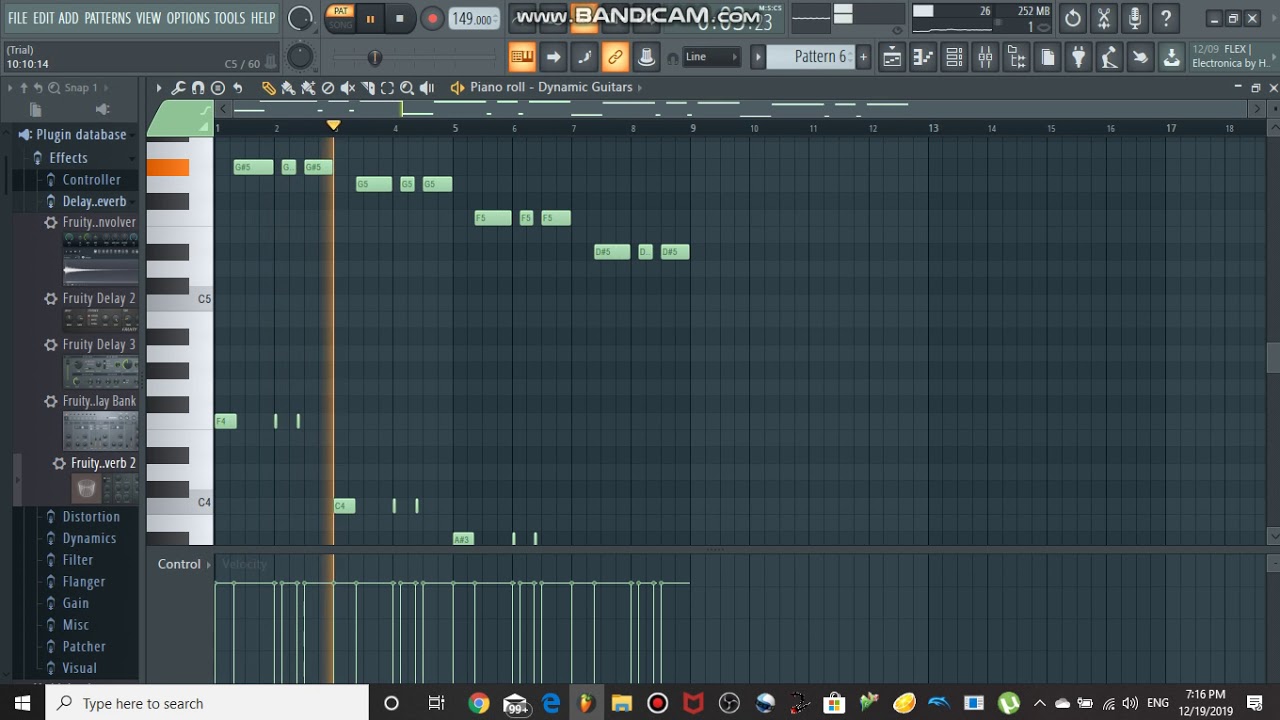Open the FILE menu

click(x=17, y=18)
